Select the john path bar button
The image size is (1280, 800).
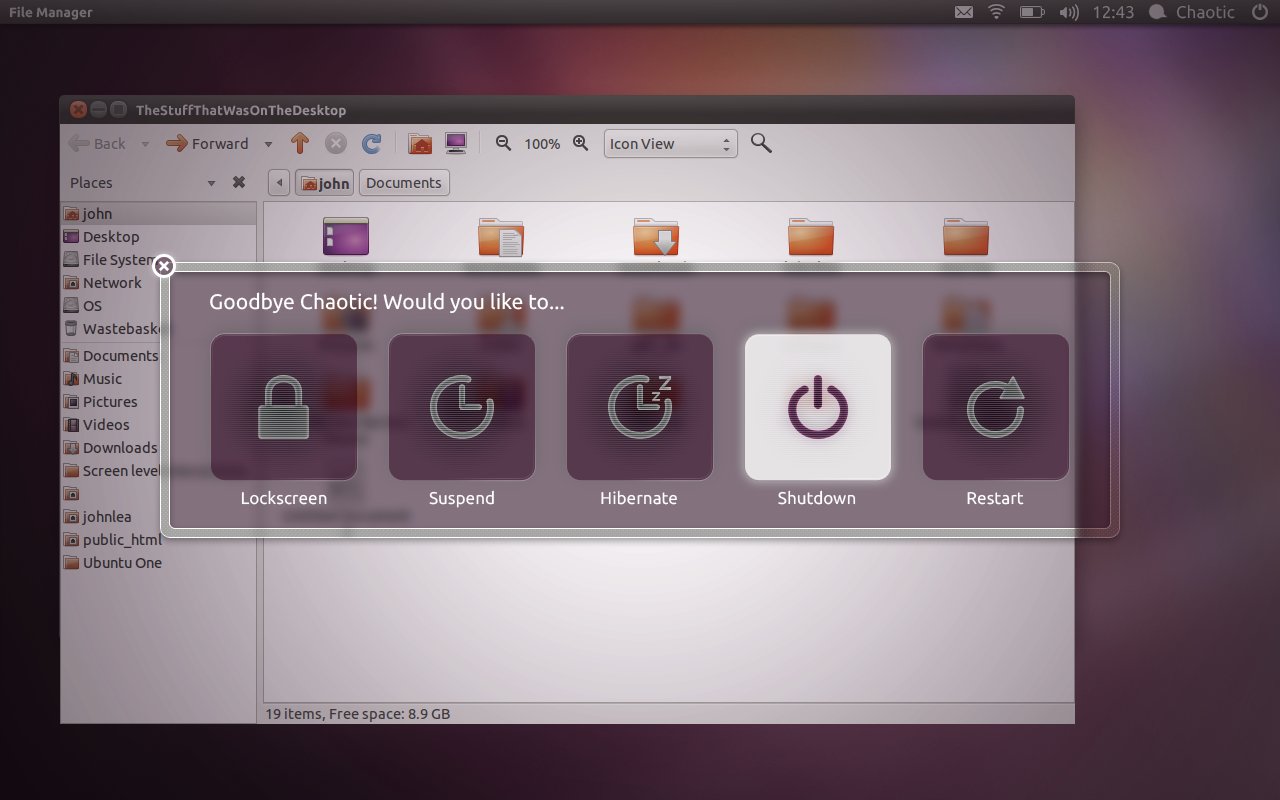324,183
